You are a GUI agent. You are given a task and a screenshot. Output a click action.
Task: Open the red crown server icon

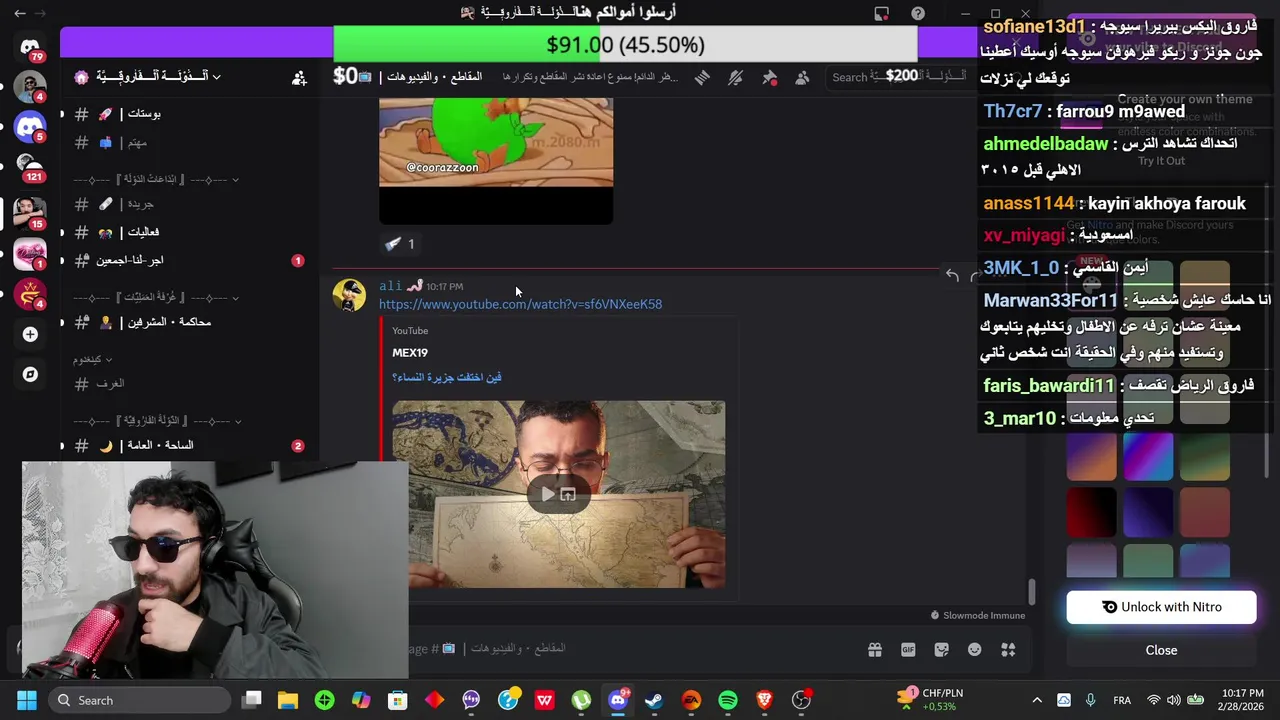pos(30,294)
